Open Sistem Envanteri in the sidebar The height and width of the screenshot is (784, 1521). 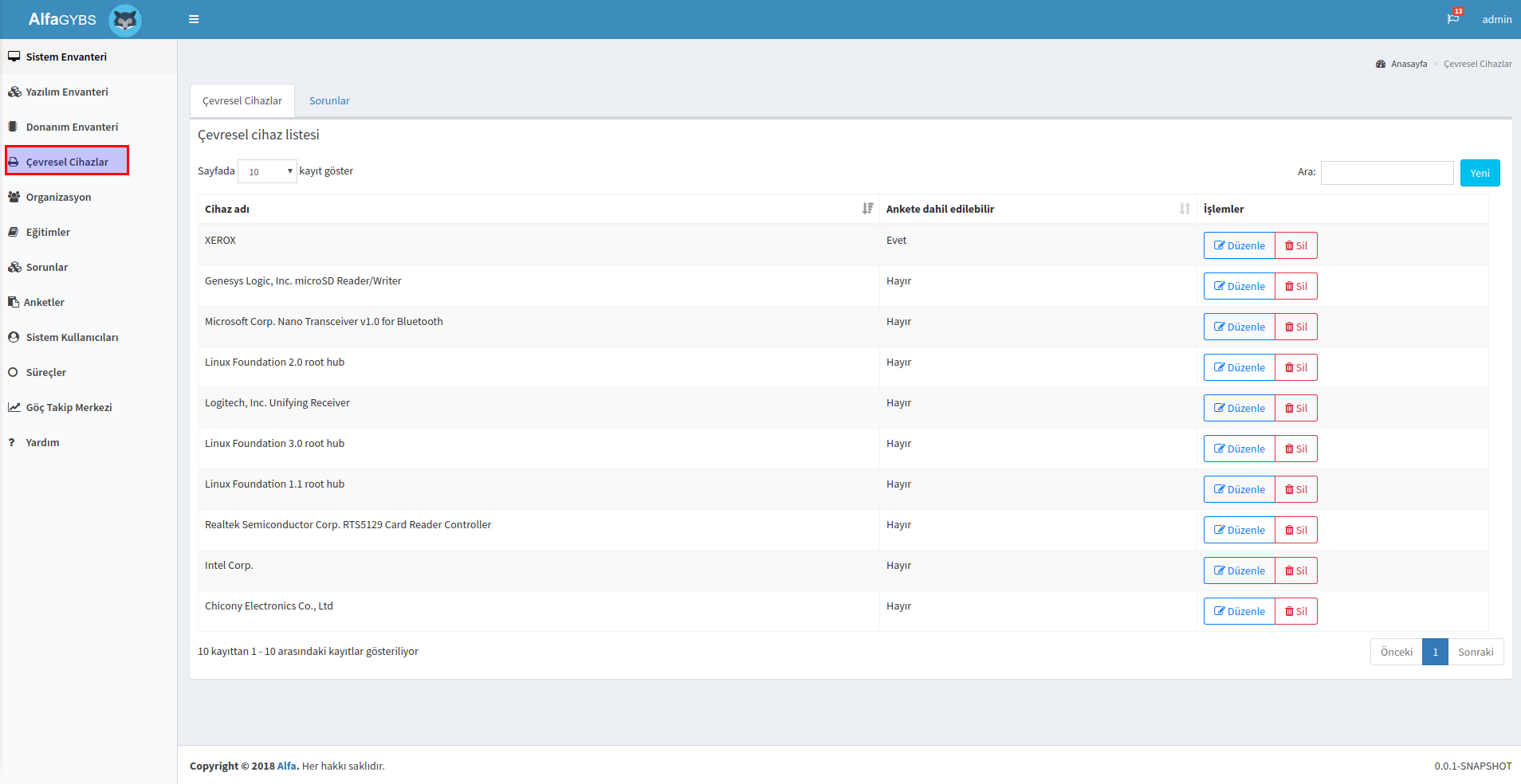(x=88, y=57)
